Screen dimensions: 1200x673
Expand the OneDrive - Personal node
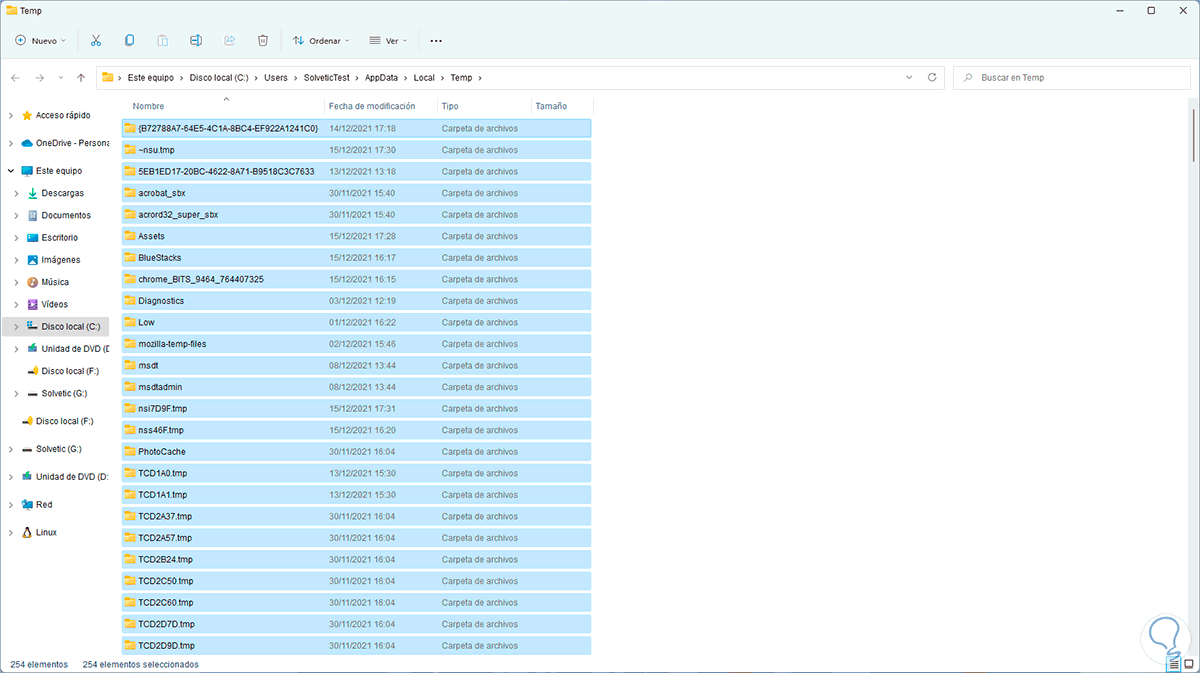coord(11,143)
